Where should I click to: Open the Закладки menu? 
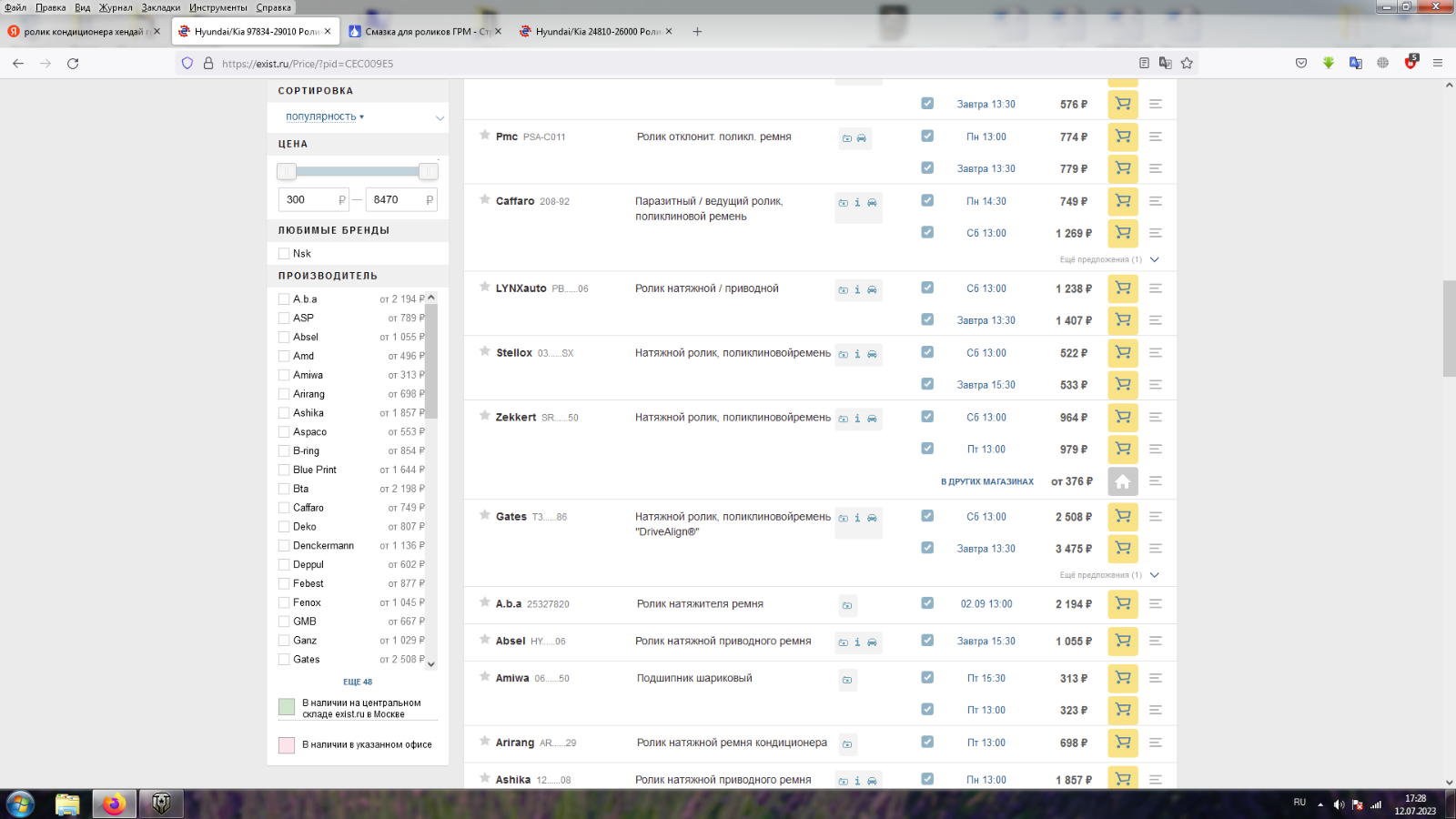tap(161, 7)
